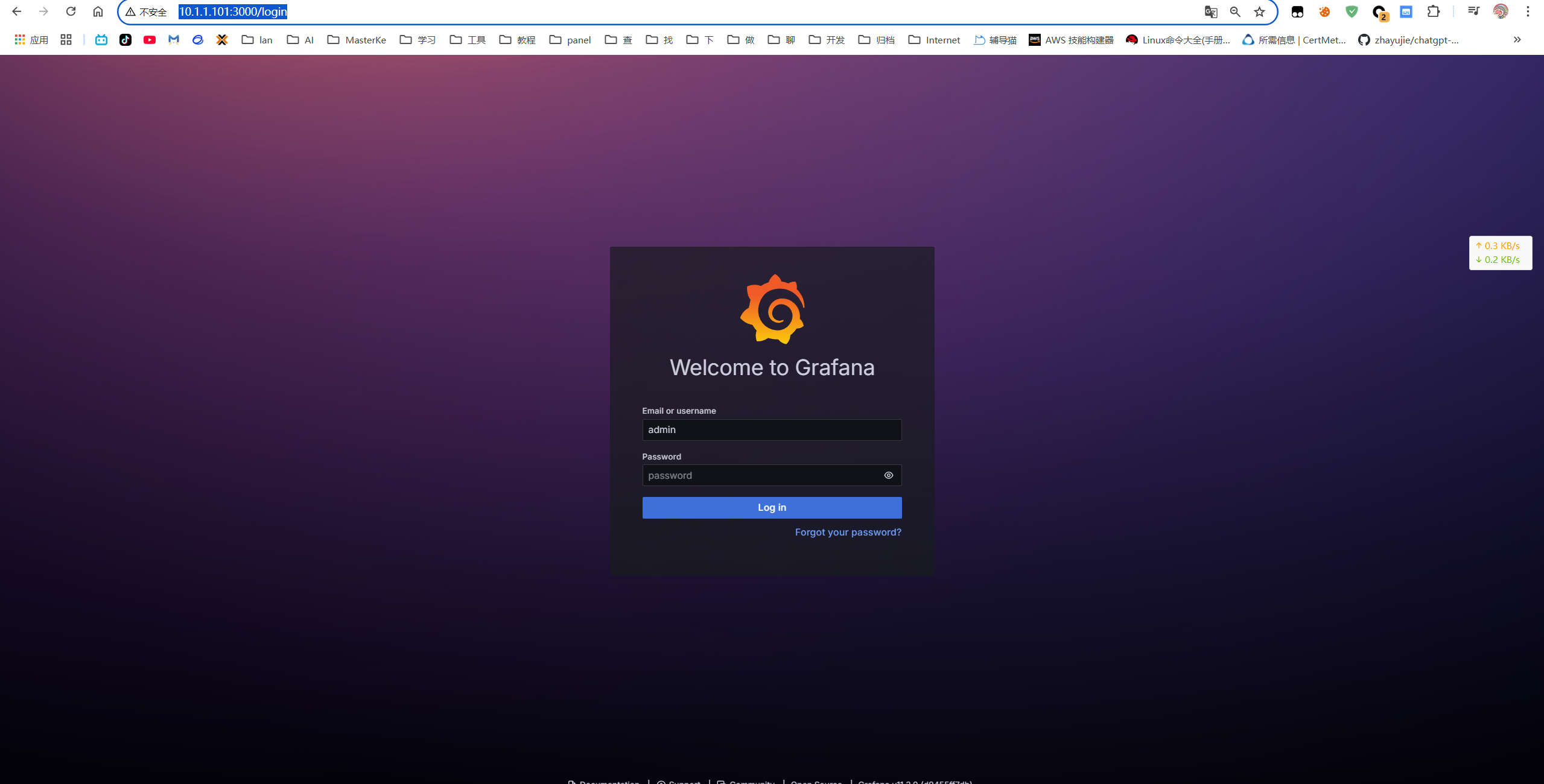Open the 所需信息 CertMet bookmark
The height and width of the screenshot is (784, 1544).
click(x=1294, y=40)
